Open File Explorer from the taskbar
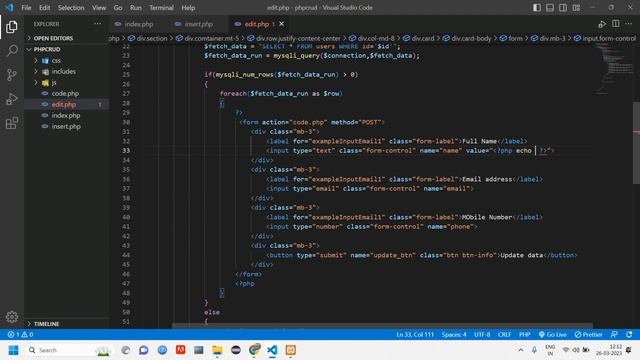Image resolution: width=640 pixels, height=360 pixels. pyautogui.click(x=217, y=350)
